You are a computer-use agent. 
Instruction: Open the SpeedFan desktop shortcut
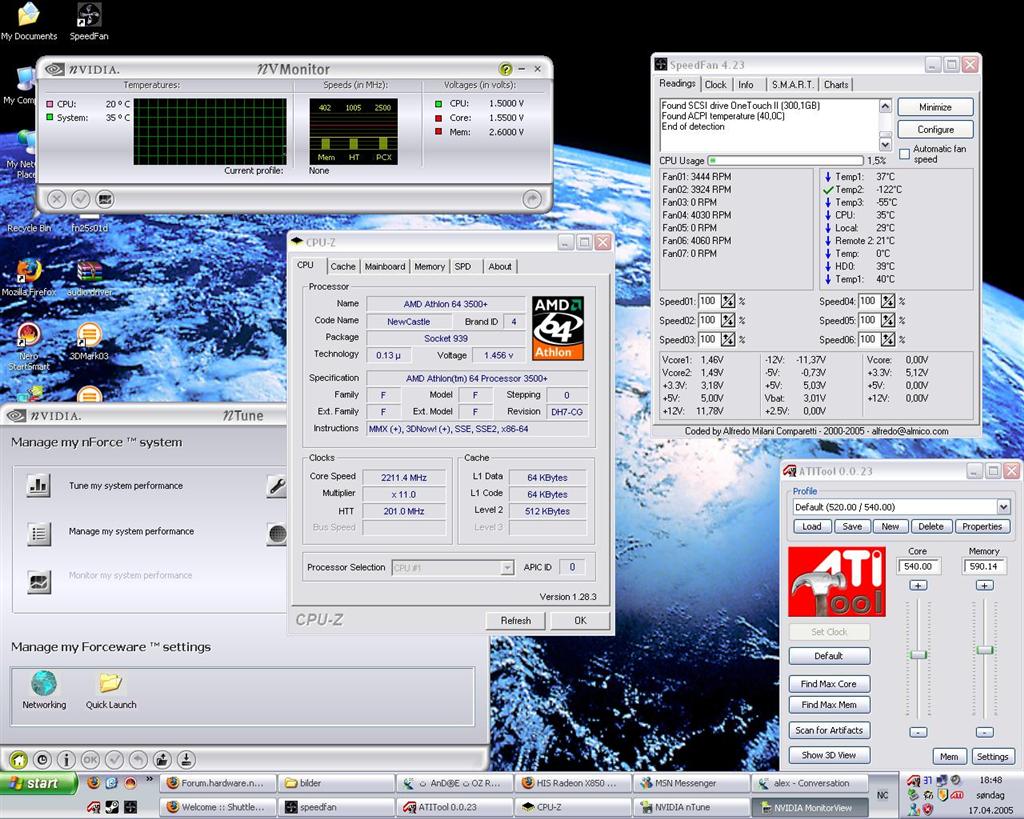pyautogui.click(x=89, y=16)
